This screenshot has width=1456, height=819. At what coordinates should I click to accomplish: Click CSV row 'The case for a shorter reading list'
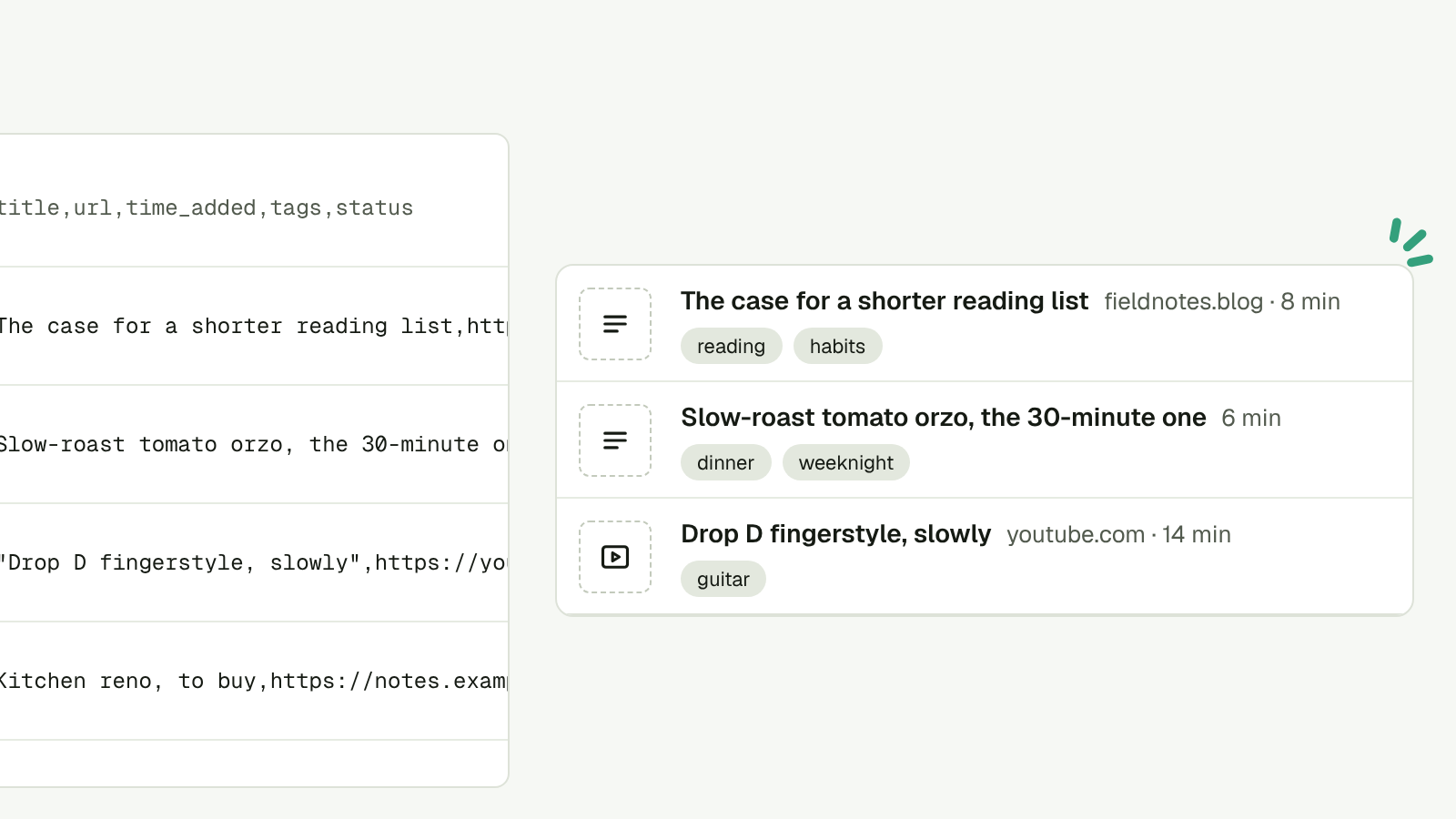254,326
